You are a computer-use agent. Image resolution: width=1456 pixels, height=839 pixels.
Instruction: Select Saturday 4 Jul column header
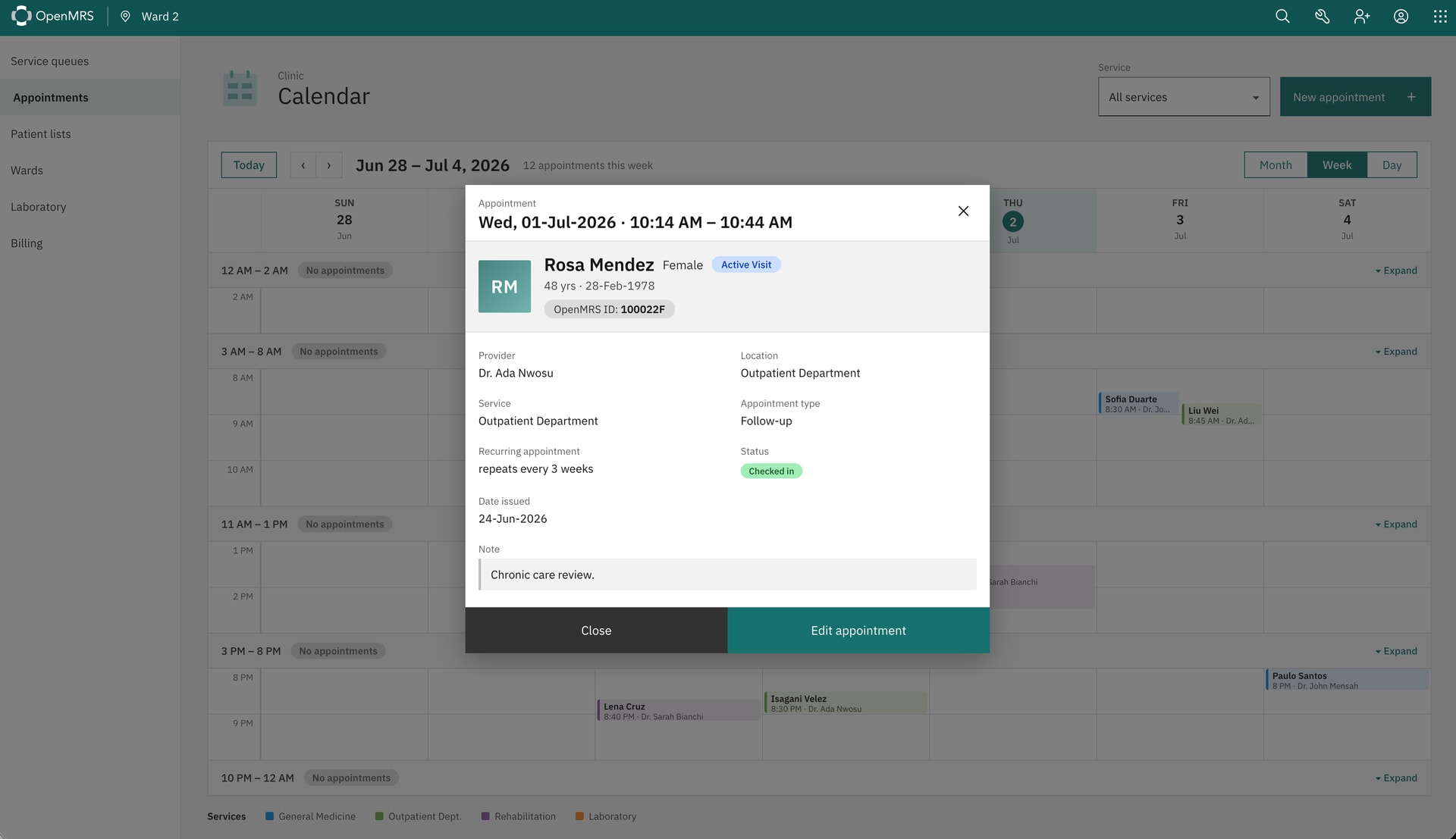(x=1347, y=220)
